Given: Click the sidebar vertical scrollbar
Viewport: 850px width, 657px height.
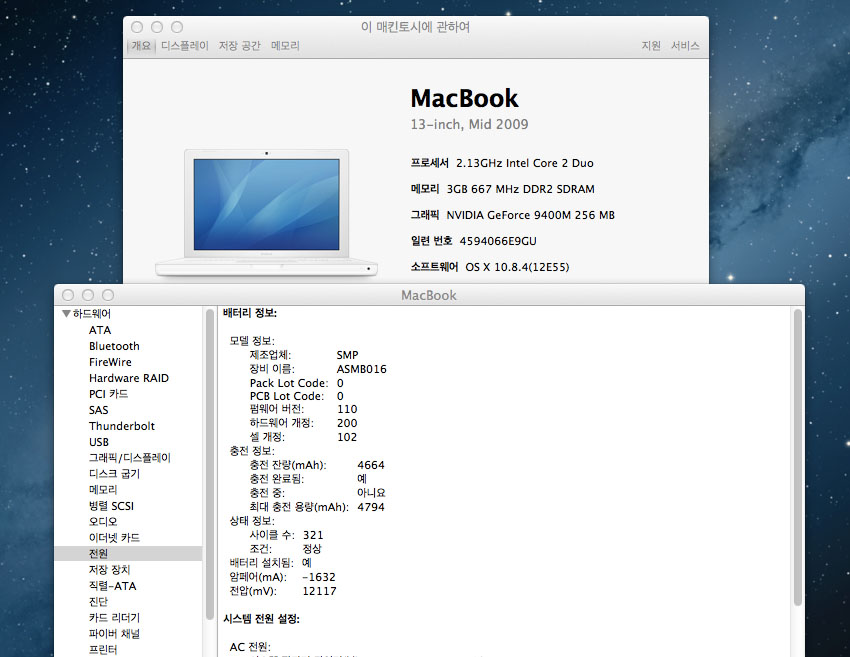Looking at the screenshot, I should pos(210,460).
